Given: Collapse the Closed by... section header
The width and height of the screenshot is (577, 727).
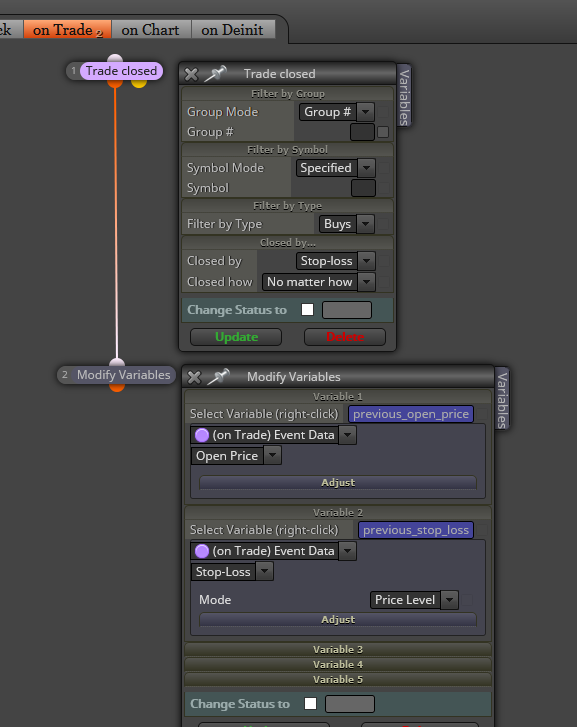Looking at the screenshot, I should click(288, 243).
